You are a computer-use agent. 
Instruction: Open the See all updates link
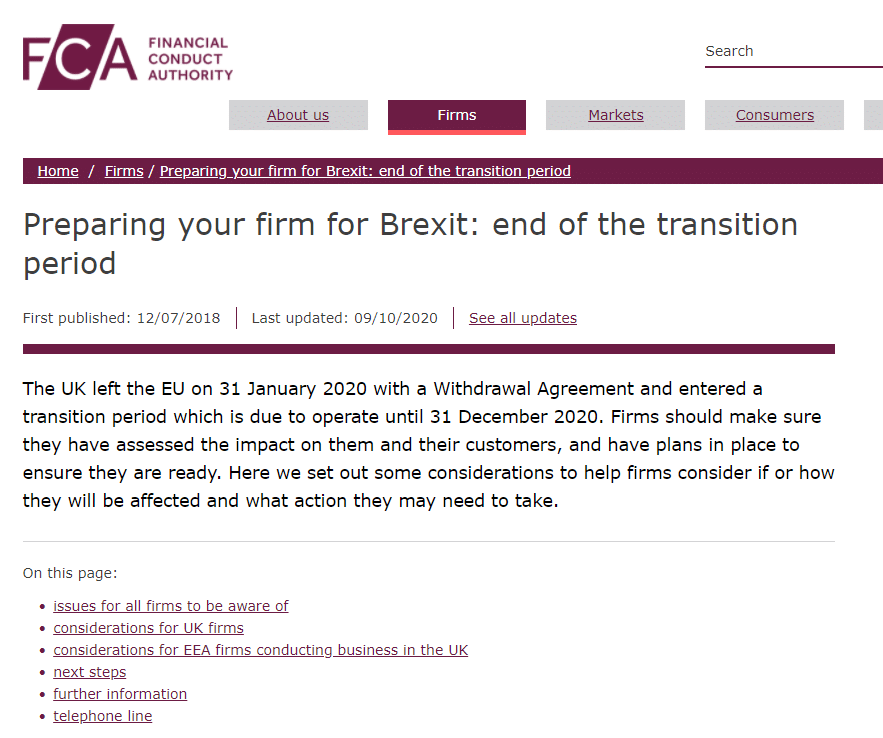pos(523,318)
